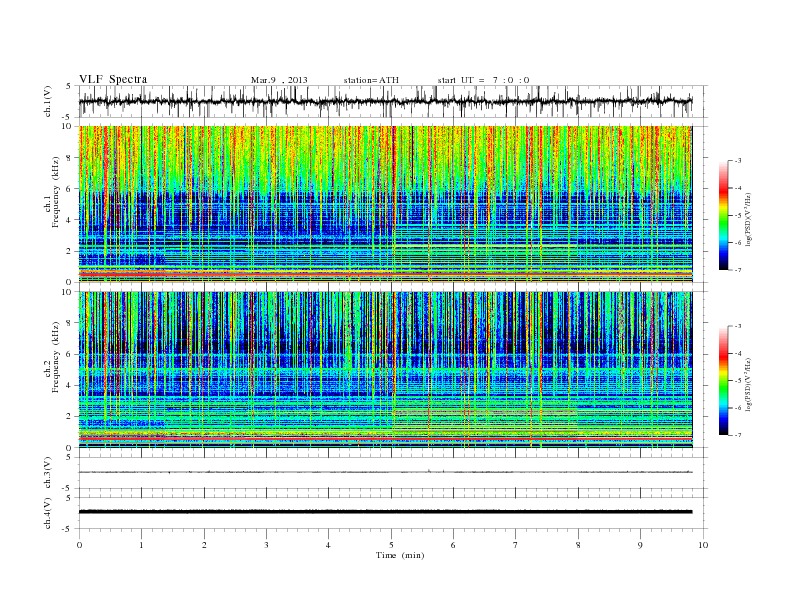Click the "ch.1(V)" waveform axis label
This screenshot has width=792, height=612.
pos(48,102)
